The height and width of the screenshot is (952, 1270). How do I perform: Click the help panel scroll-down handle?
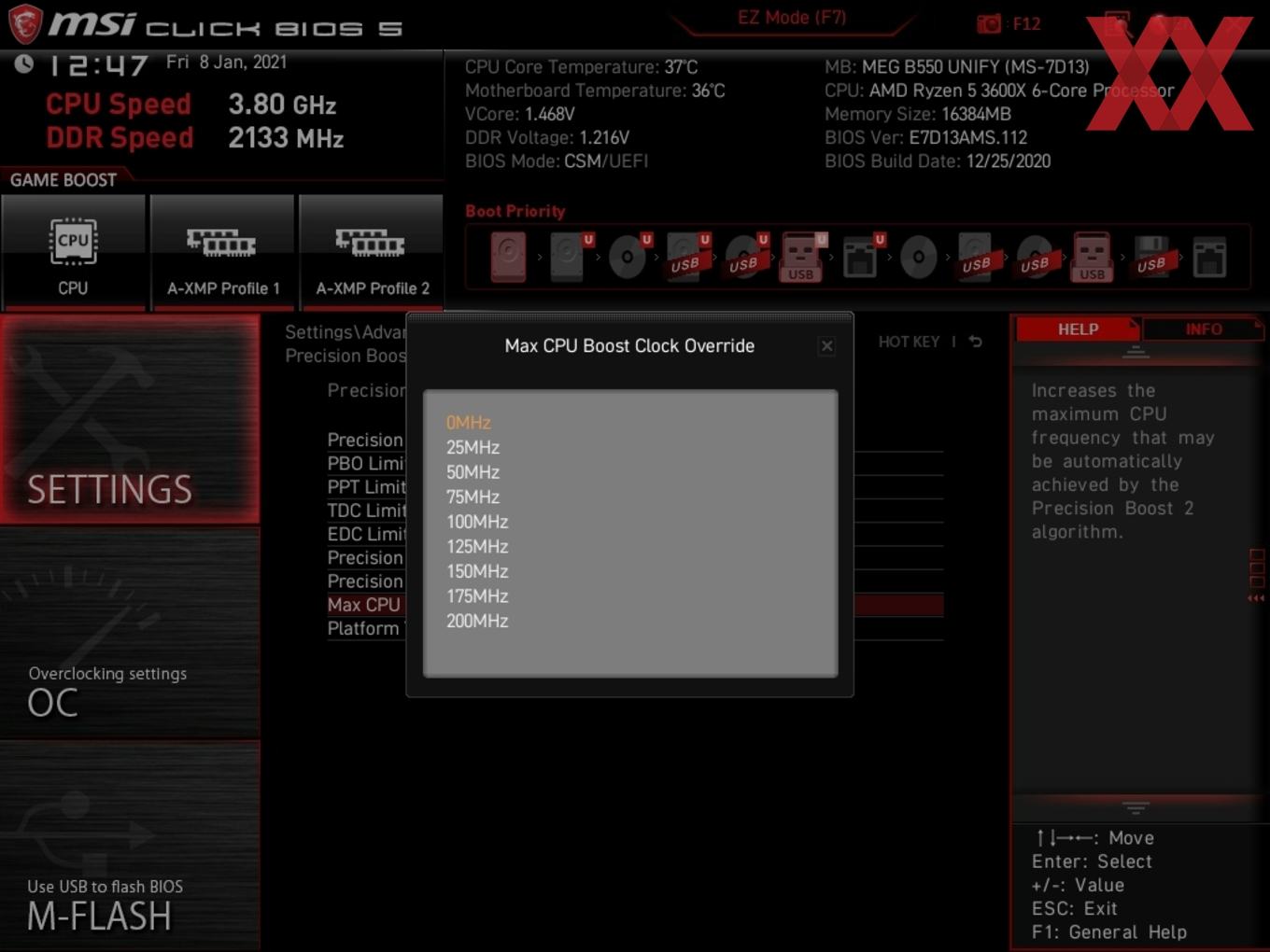pos(1136,807)
